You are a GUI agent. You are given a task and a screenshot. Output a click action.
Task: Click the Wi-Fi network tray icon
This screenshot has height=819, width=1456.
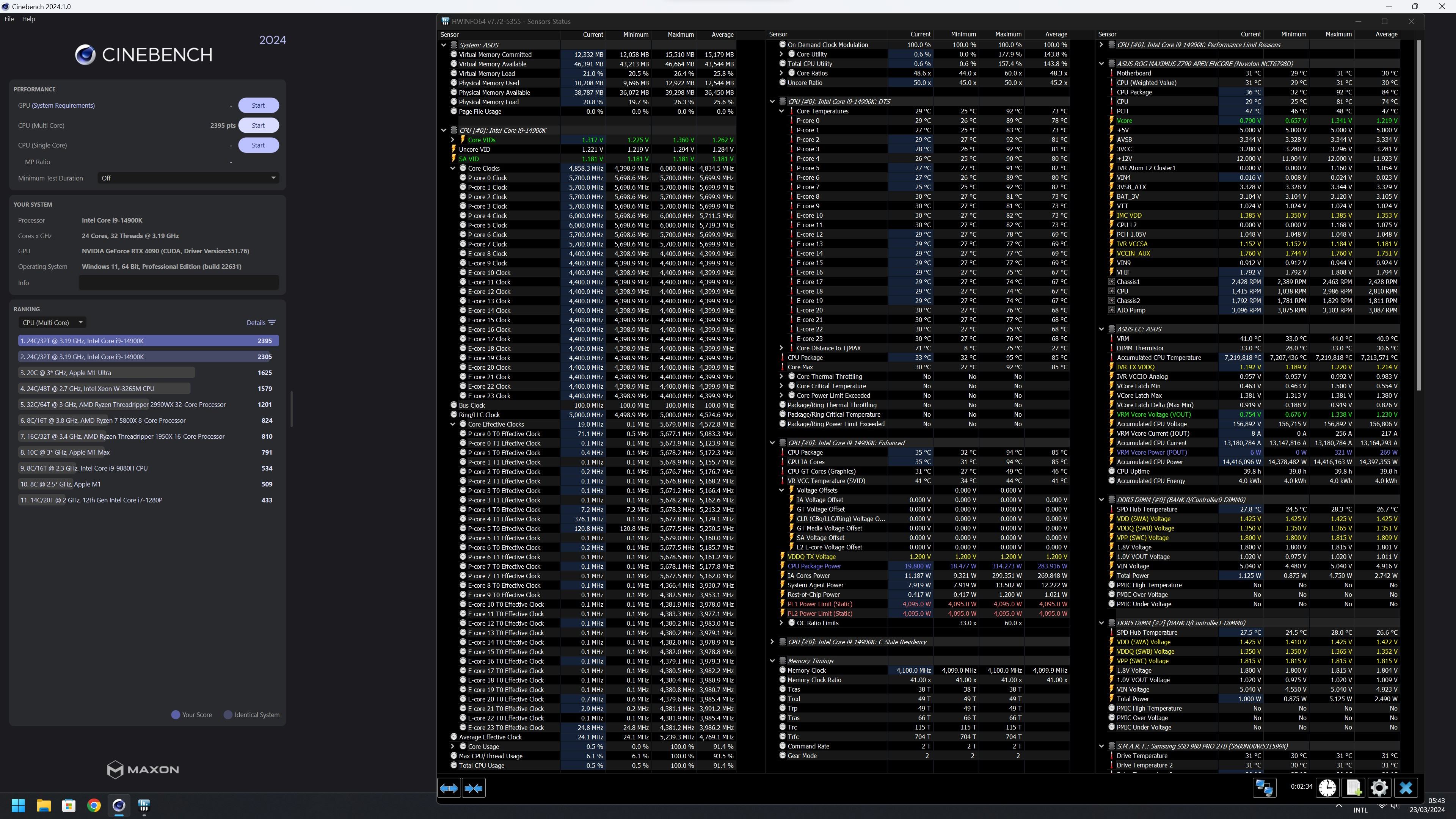click(1381, 805)
